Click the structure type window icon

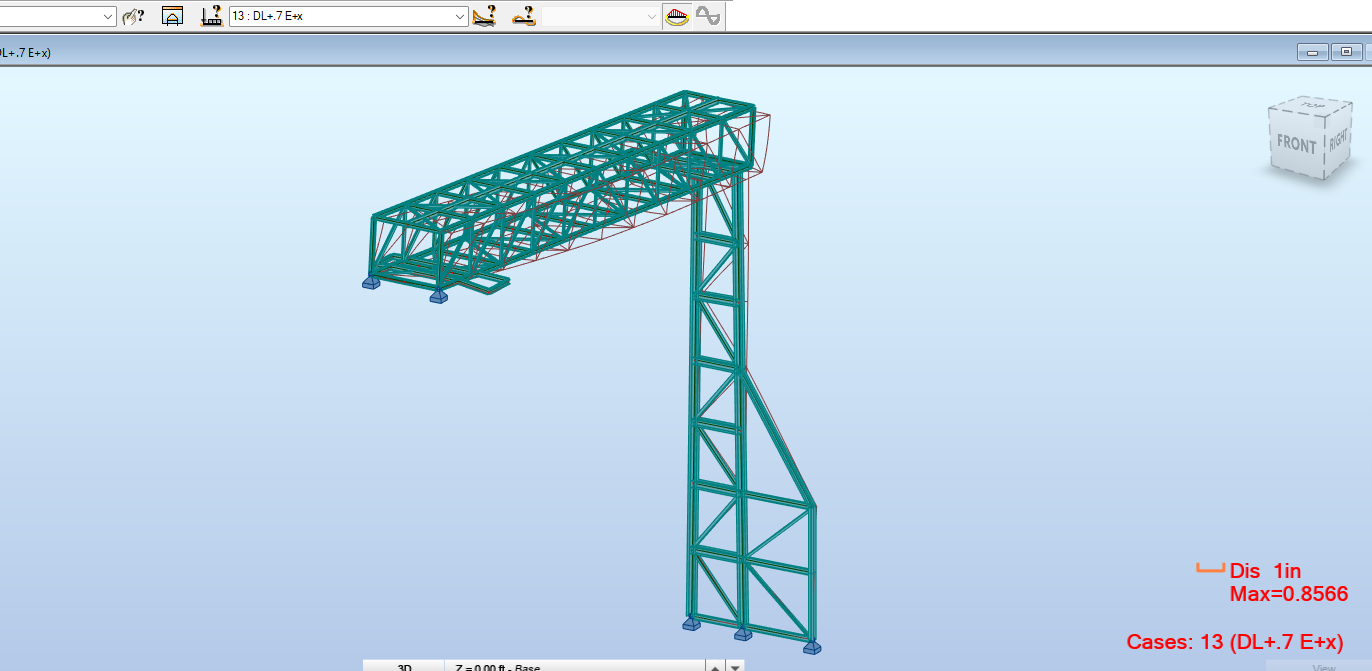172,16
